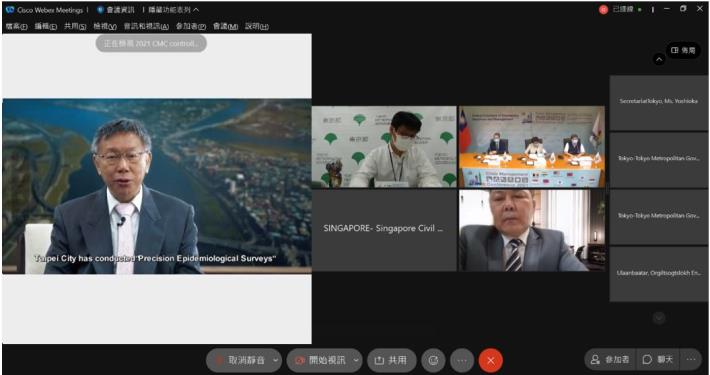Open the more options ellipsis in center controls
This screenshot has width=710, height=375.
pyautogui.click(x=462, y=361)
